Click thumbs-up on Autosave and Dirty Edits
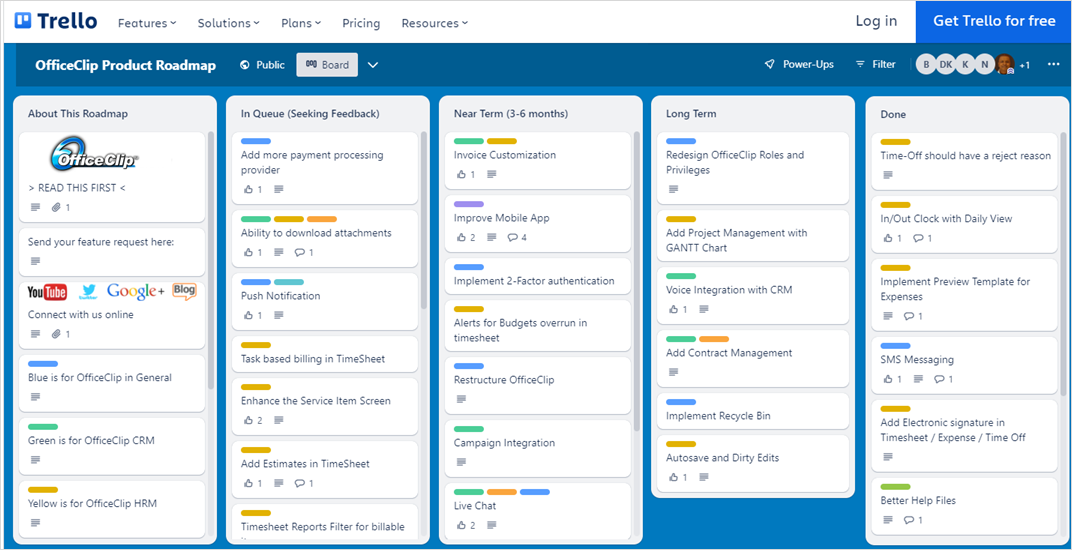 tap(678, 477)
